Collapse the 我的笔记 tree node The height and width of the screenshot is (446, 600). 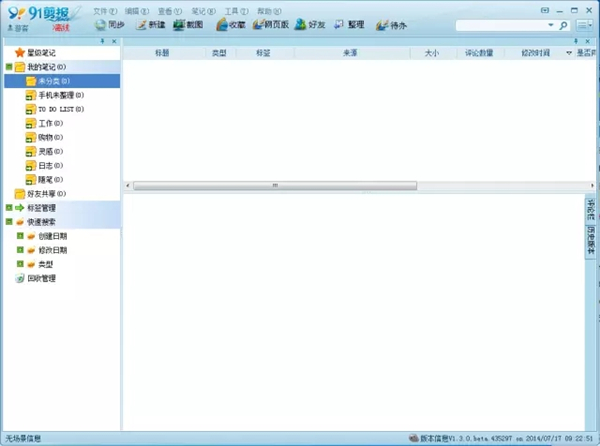[8, 66]
